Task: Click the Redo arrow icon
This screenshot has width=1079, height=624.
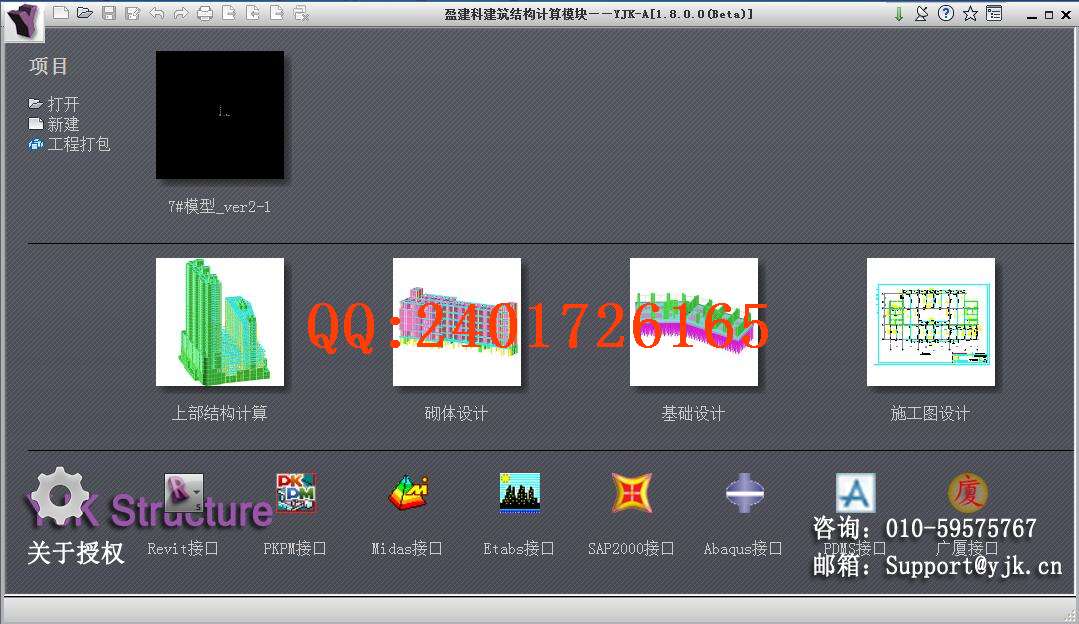Action: point(181,12)
